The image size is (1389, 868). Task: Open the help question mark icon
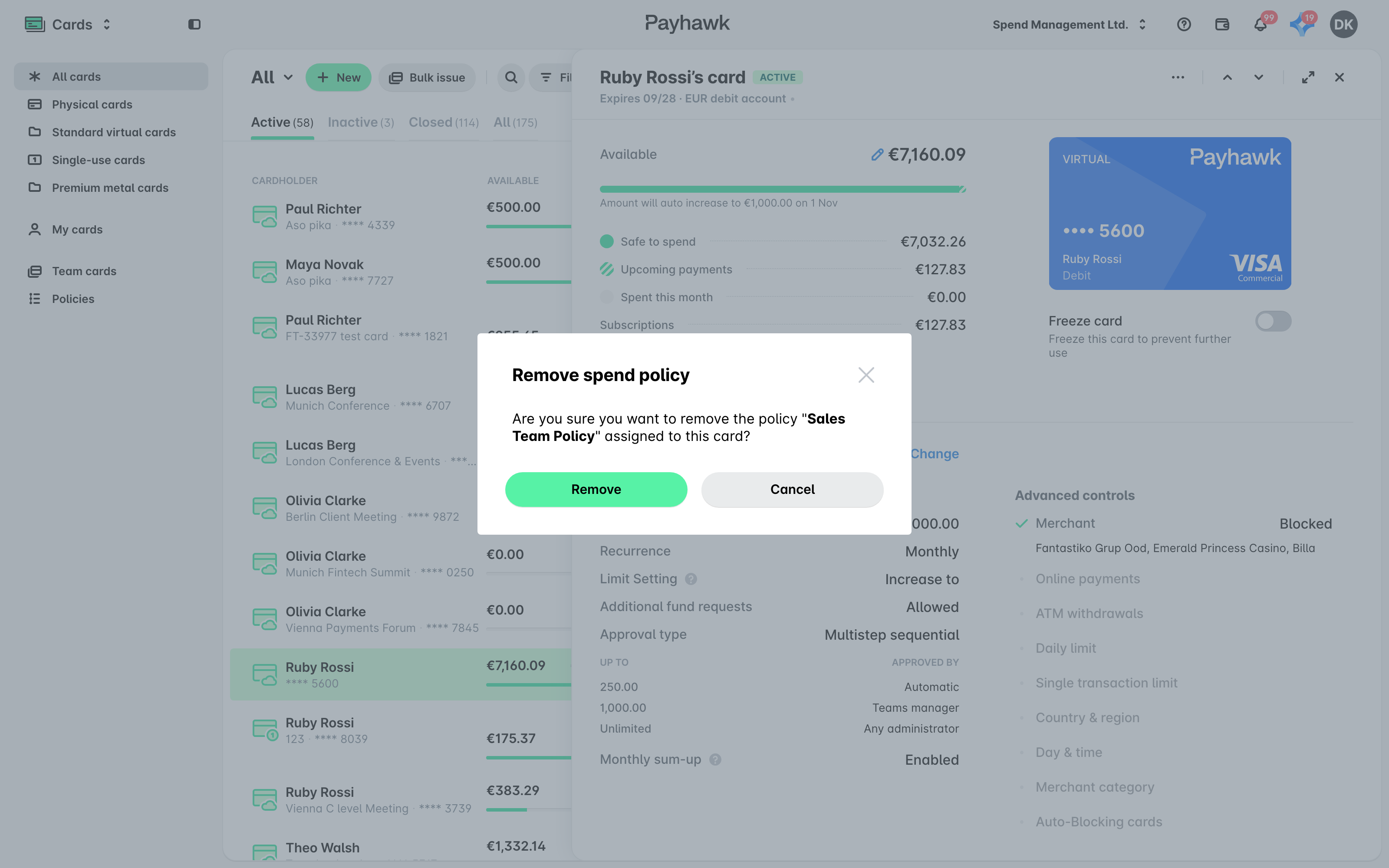(x=1184, y=24)
